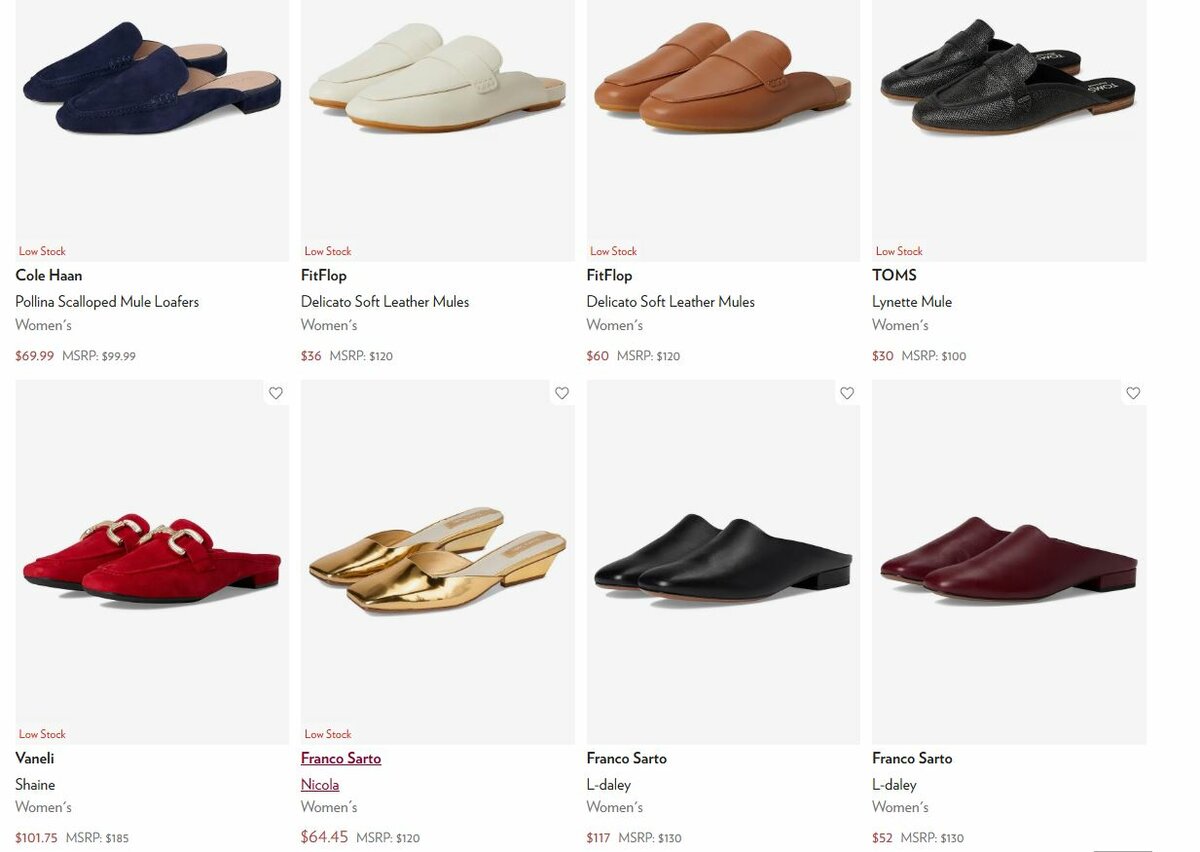
Task: Heart the burgundy L-daley mules
Action: [1133, 393]
